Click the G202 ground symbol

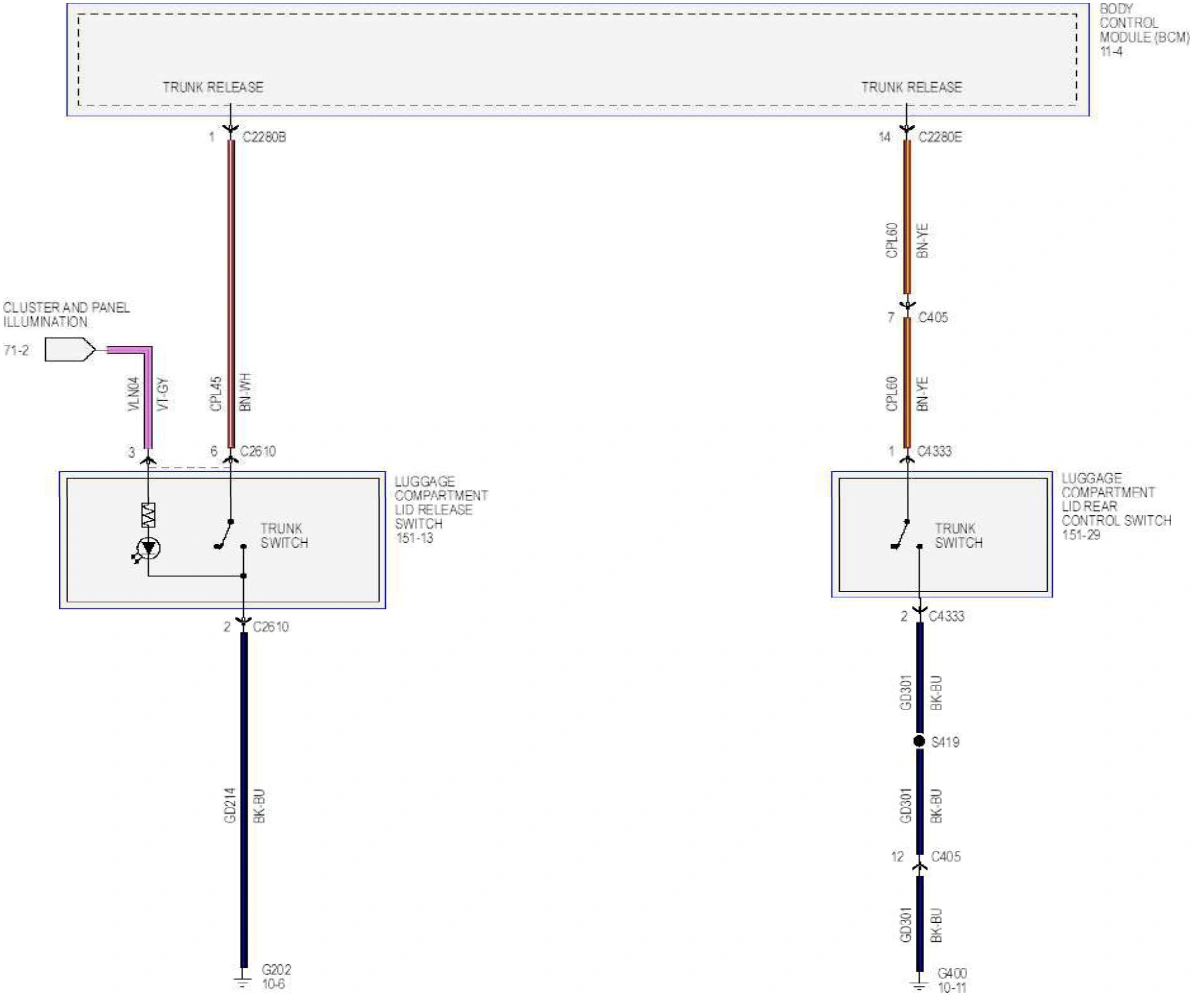(243, 978)
